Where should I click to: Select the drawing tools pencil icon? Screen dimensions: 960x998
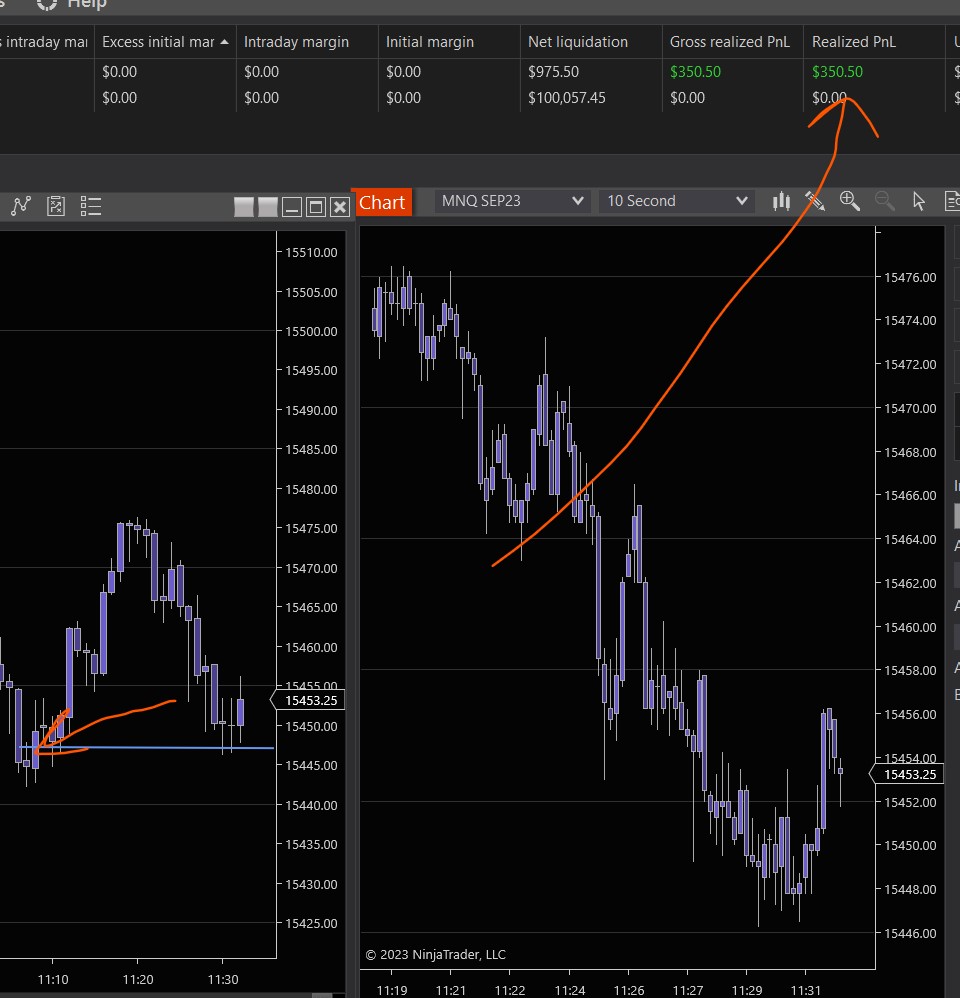(x=815, y=202)
